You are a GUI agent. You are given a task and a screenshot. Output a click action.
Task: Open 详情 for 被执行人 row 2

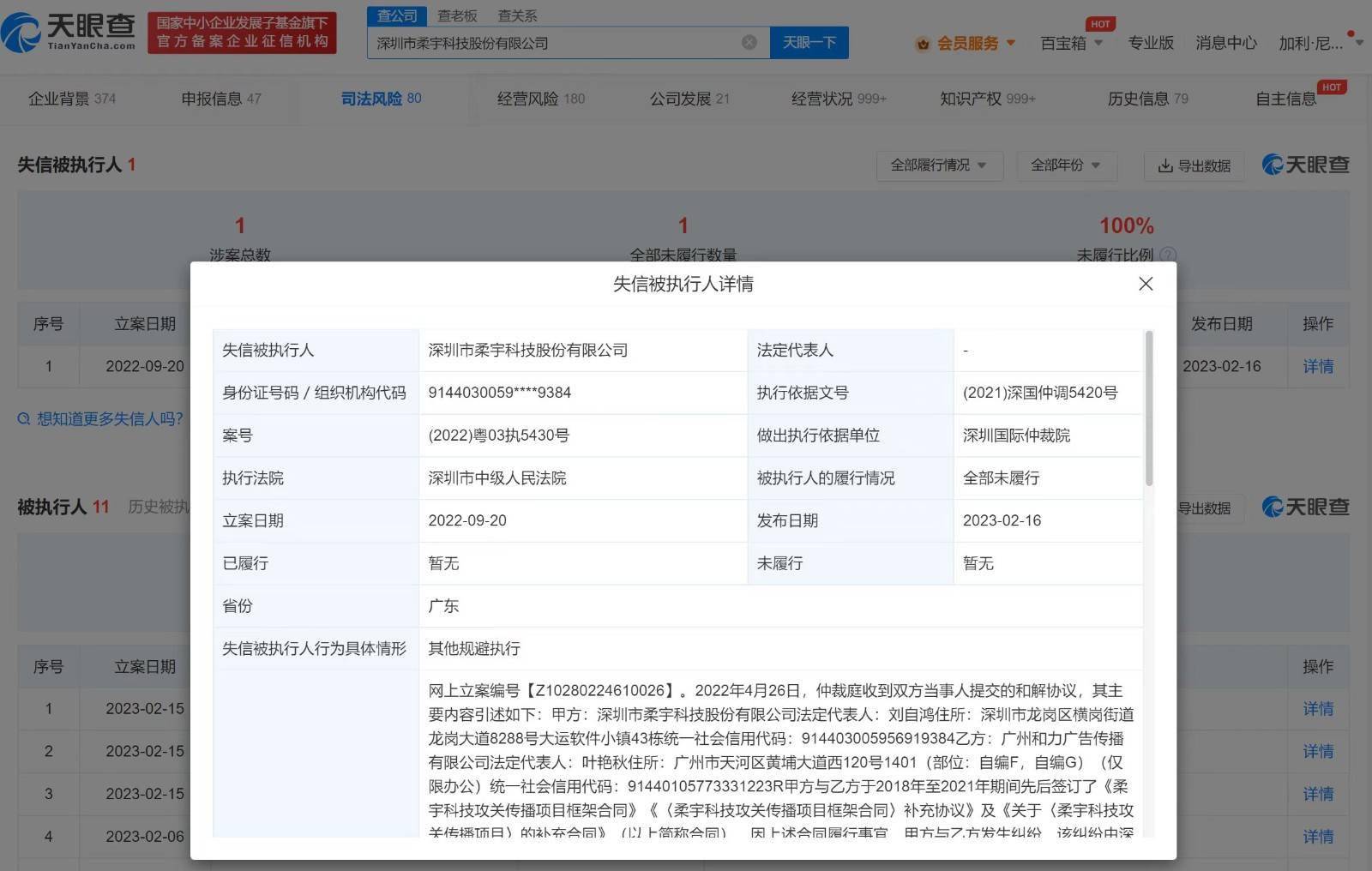click(1318, 751)
